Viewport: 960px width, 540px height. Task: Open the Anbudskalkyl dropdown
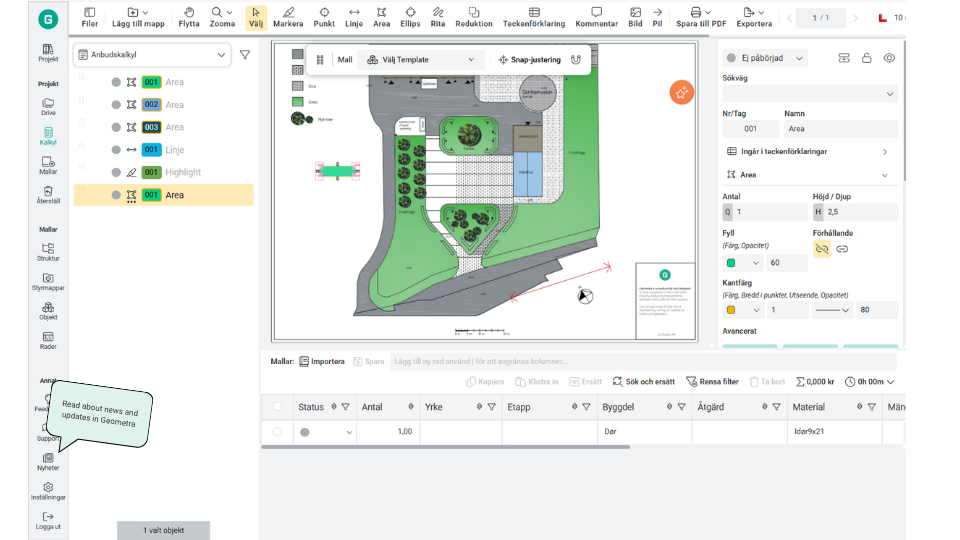(x=152, y=54)
